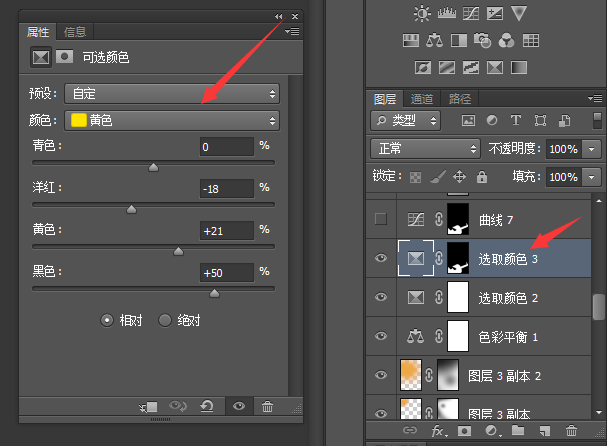Add a Levels adjustment layer

[x=447, y=13]
